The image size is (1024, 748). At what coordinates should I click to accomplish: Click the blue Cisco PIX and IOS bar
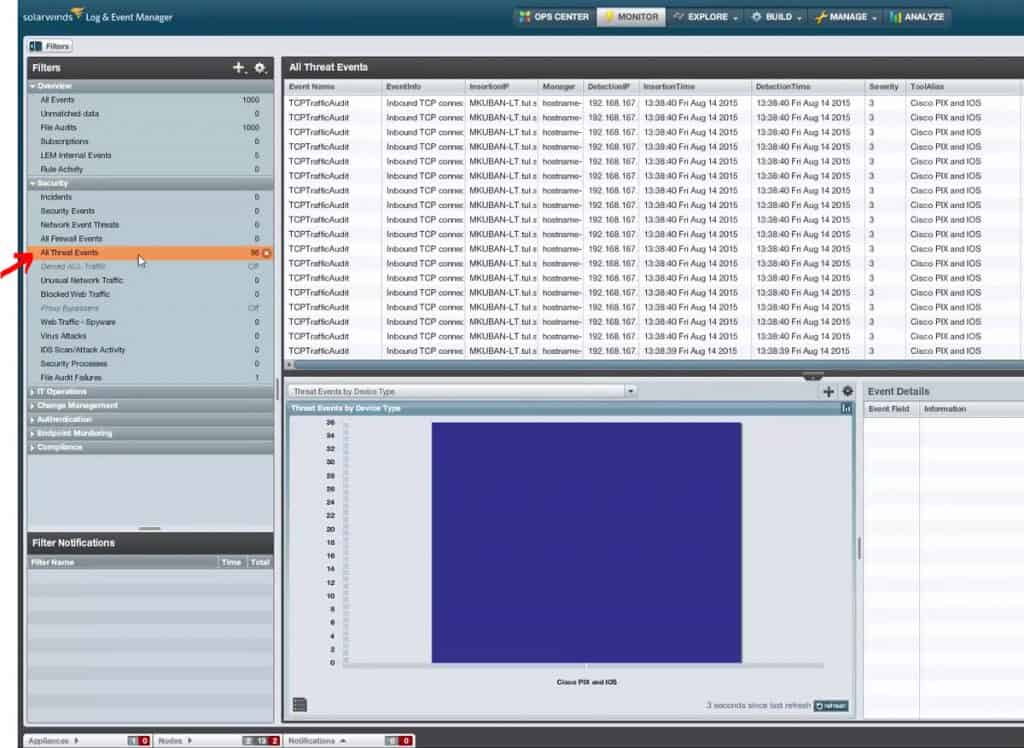(x=586, y=542)
